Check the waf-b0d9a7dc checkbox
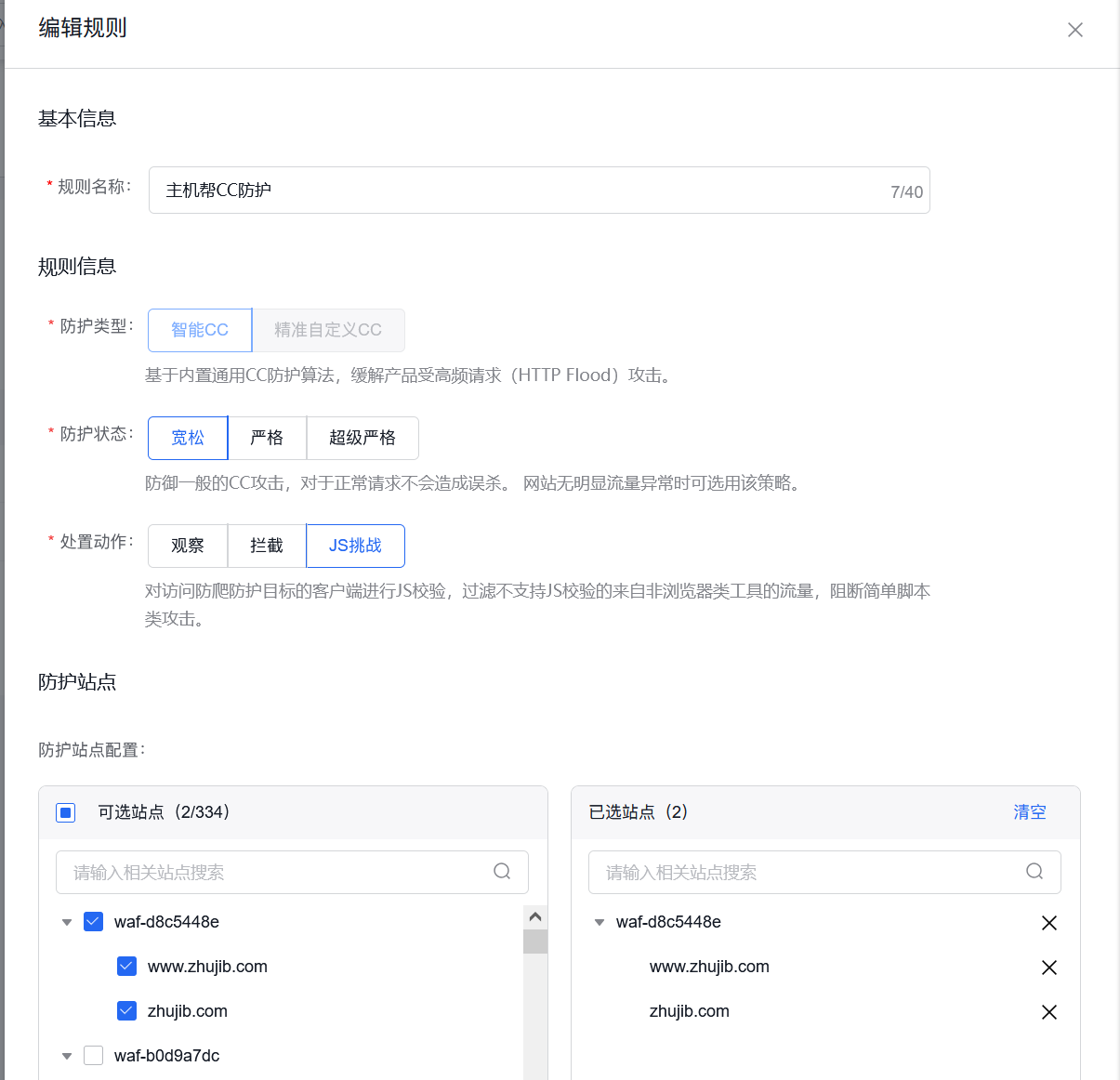Viewport: 1120px width, 1080px height. 94,1056
